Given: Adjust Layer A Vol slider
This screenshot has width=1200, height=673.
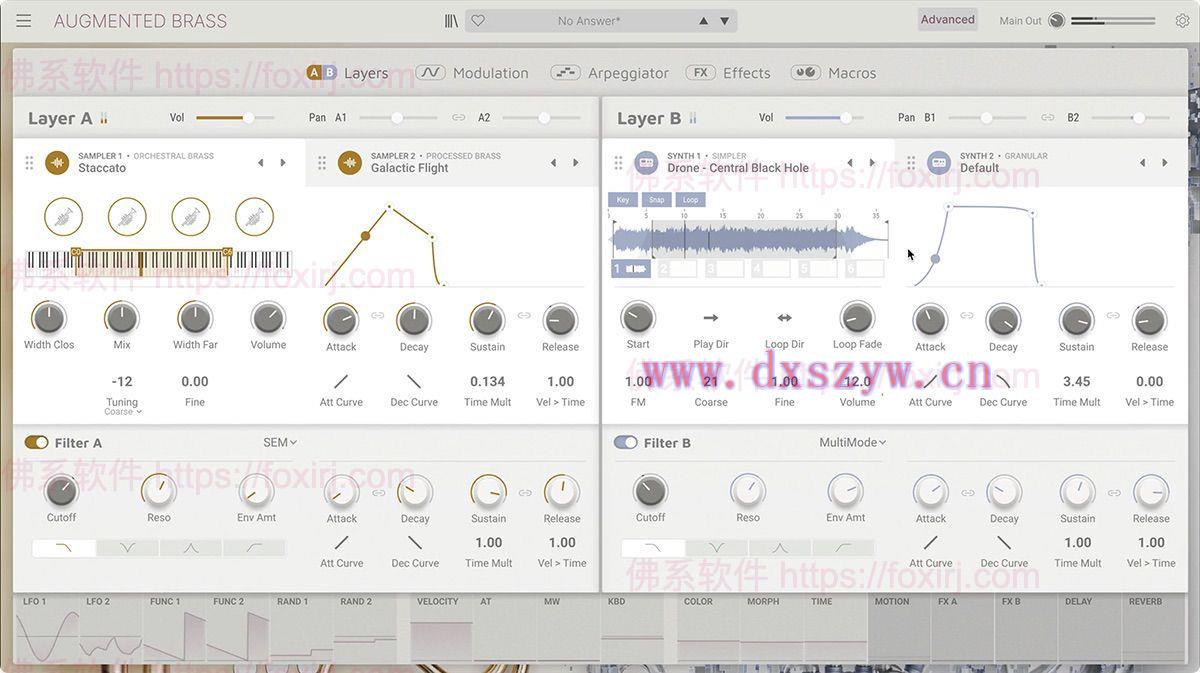Looking at the screenshot, I should pos(236,118).
